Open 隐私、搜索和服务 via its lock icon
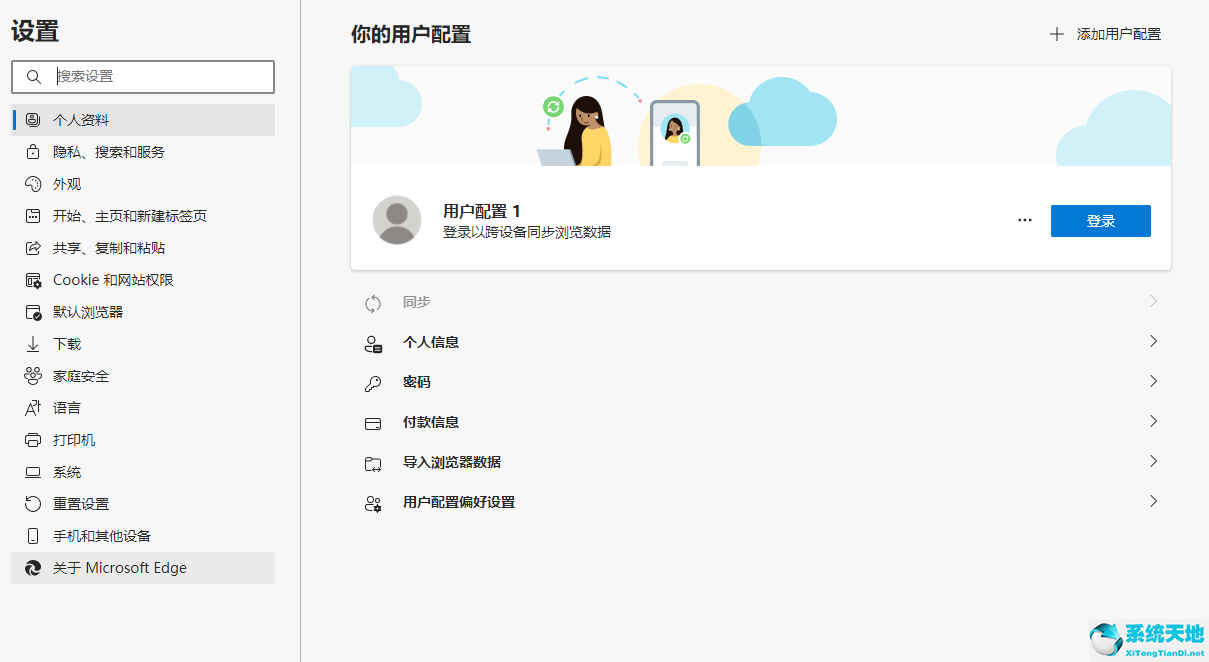The width and height of the screenshot is (1209, 662). (33, 151)
